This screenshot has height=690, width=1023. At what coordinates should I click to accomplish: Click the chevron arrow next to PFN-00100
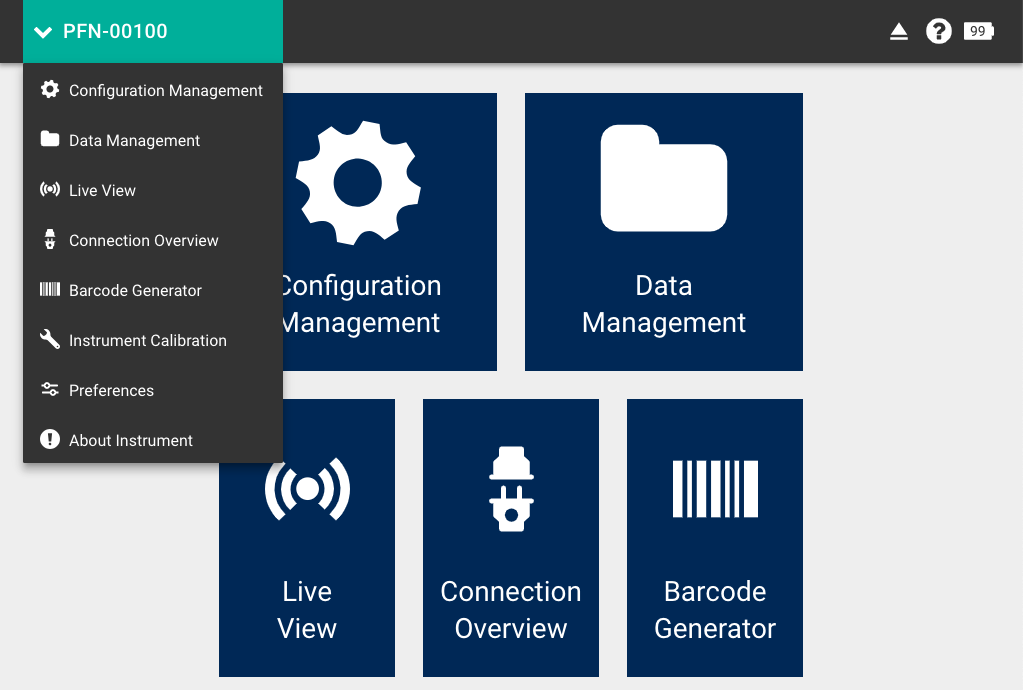pos(43,32)
